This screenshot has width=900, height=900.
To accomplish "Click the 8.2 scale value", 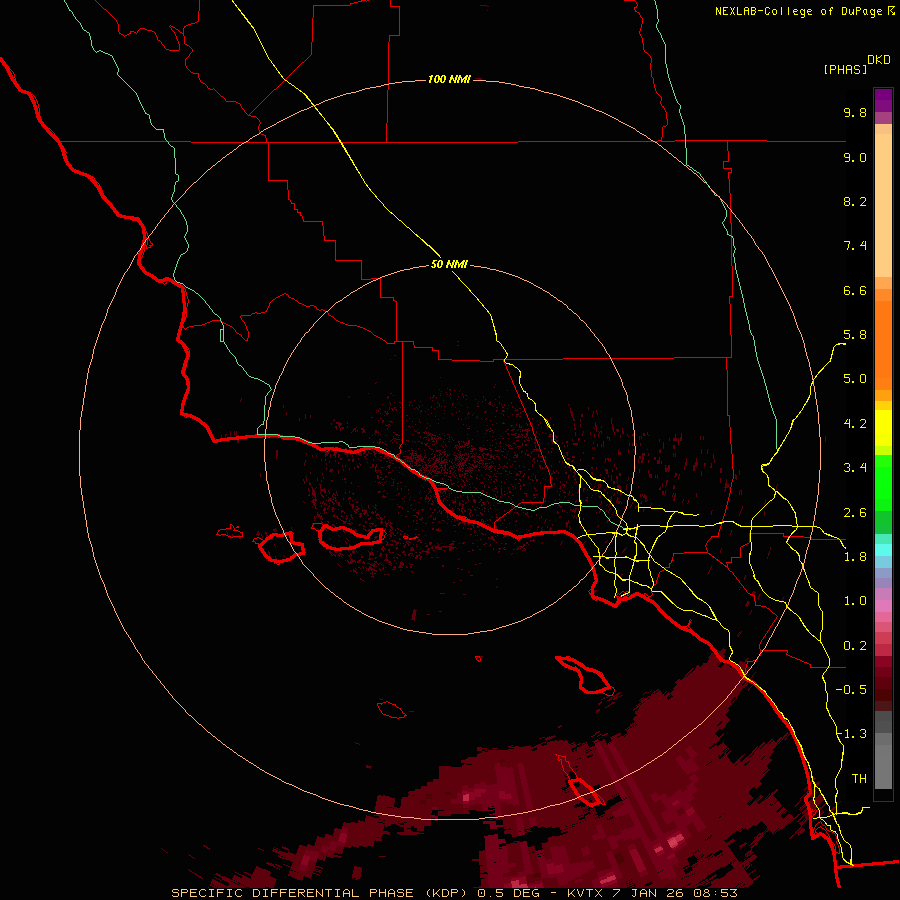I will point(855,201).
